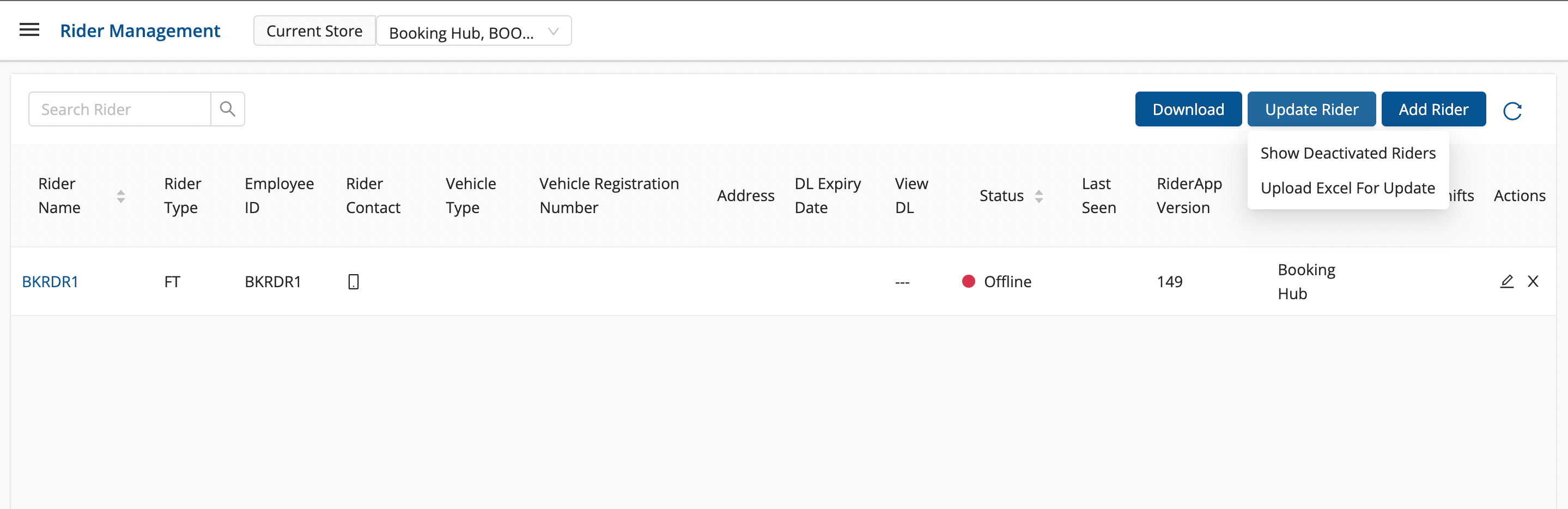Viewport: 1568px width, 509px height.
Task: Focus the Search Rider input field
Action: pyautogui.click(x=120, y=110)
